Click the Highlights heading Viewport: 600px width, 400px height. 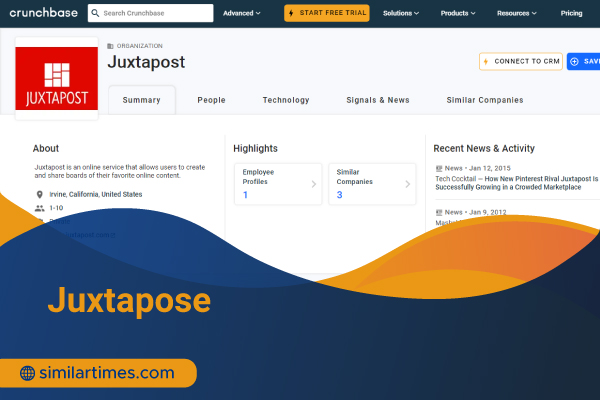point(256,149)
